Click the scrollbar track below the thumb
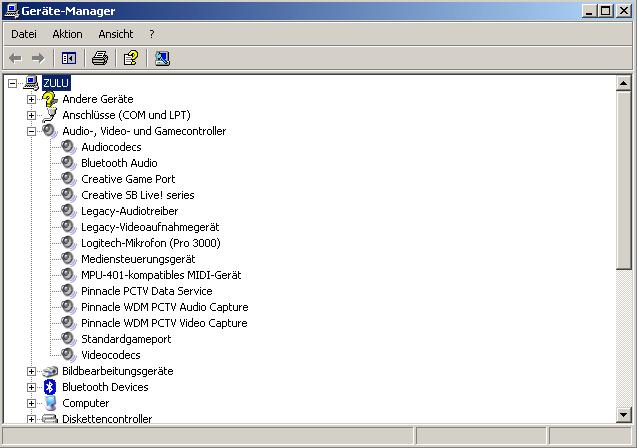 coord(623,338)
